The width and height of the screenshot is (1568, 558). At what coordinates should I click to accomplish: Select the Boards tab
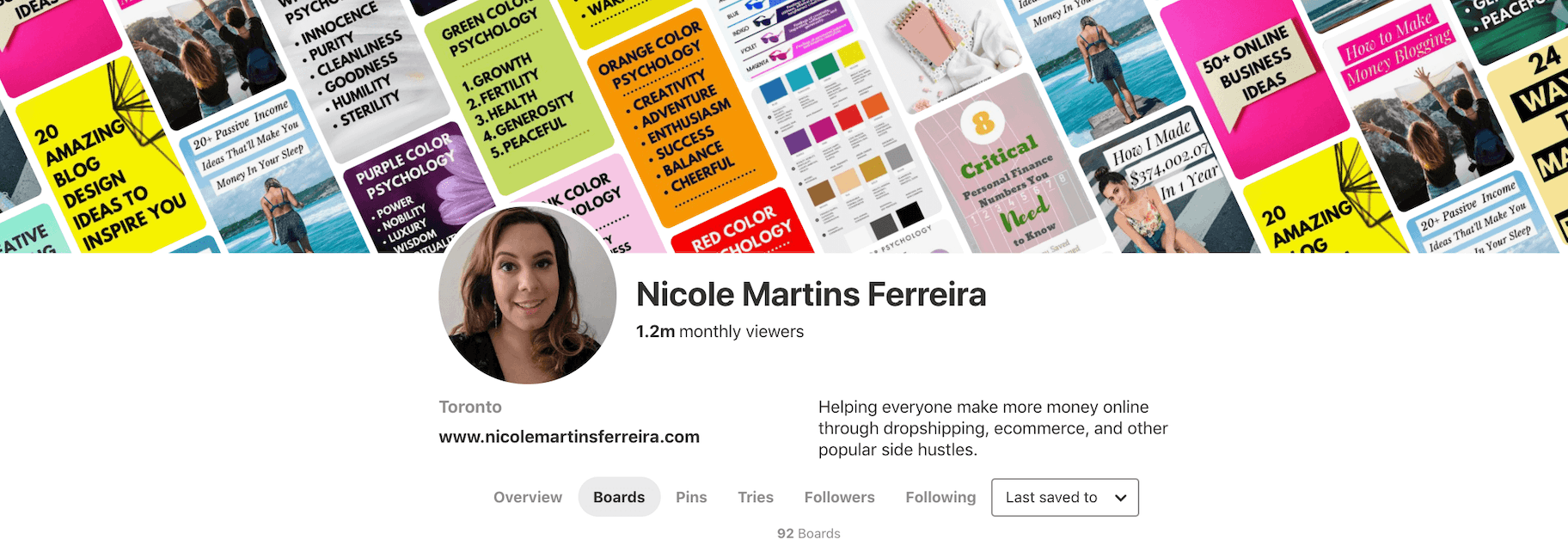pyautogui.click(x=619, y=497)
